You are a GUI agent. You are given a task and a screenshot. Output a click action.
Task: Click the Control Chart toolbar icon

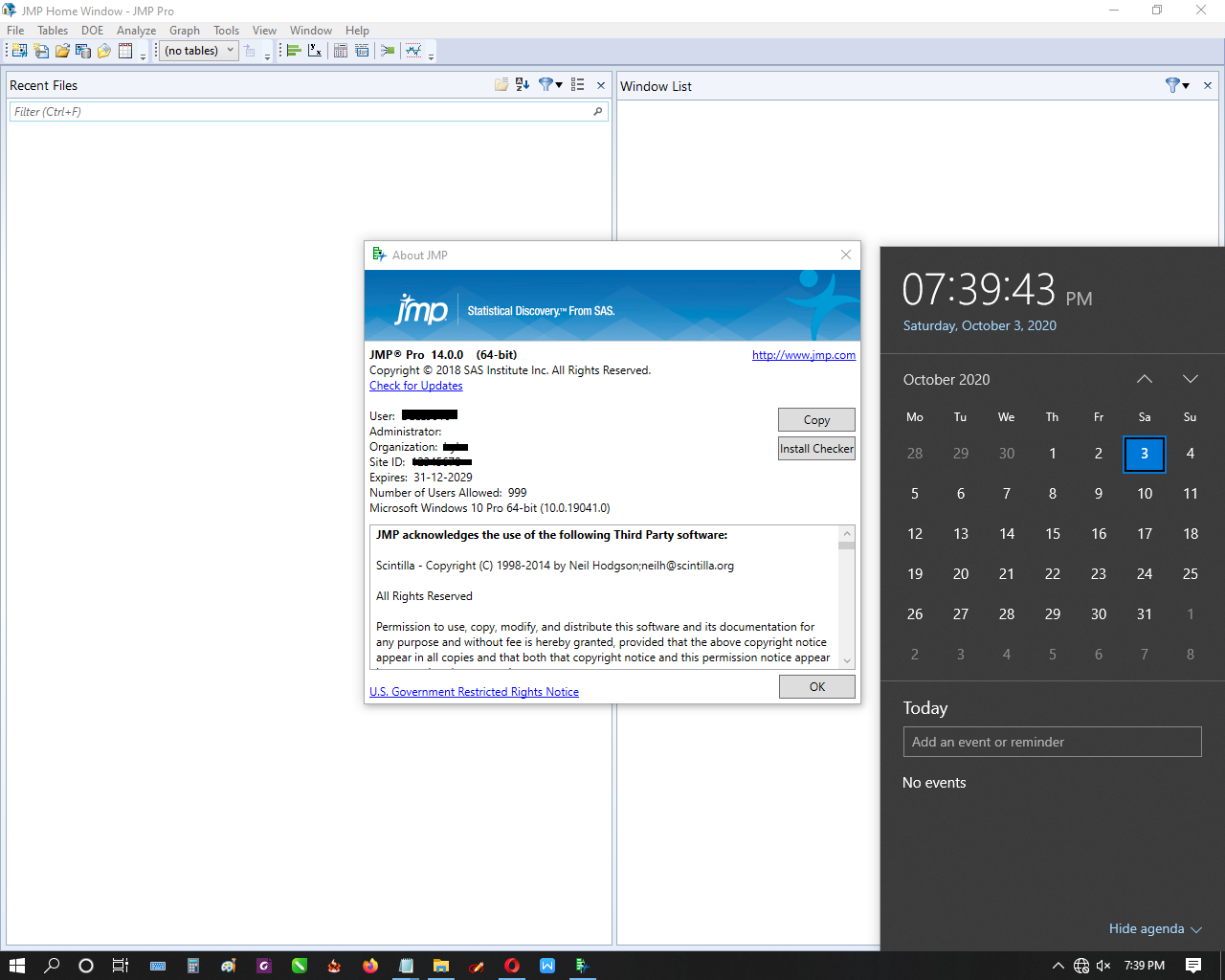[x=412, y=51]
